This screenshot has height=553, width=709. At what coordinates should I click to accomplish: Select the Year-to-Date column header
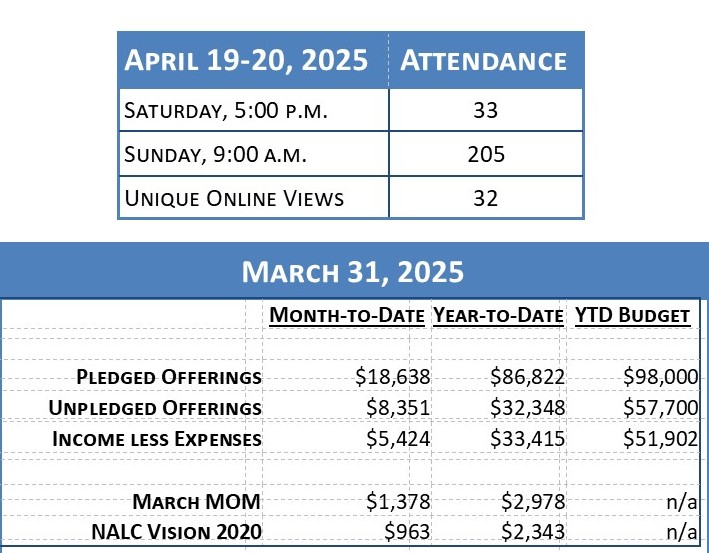click(x=498, y=316)
